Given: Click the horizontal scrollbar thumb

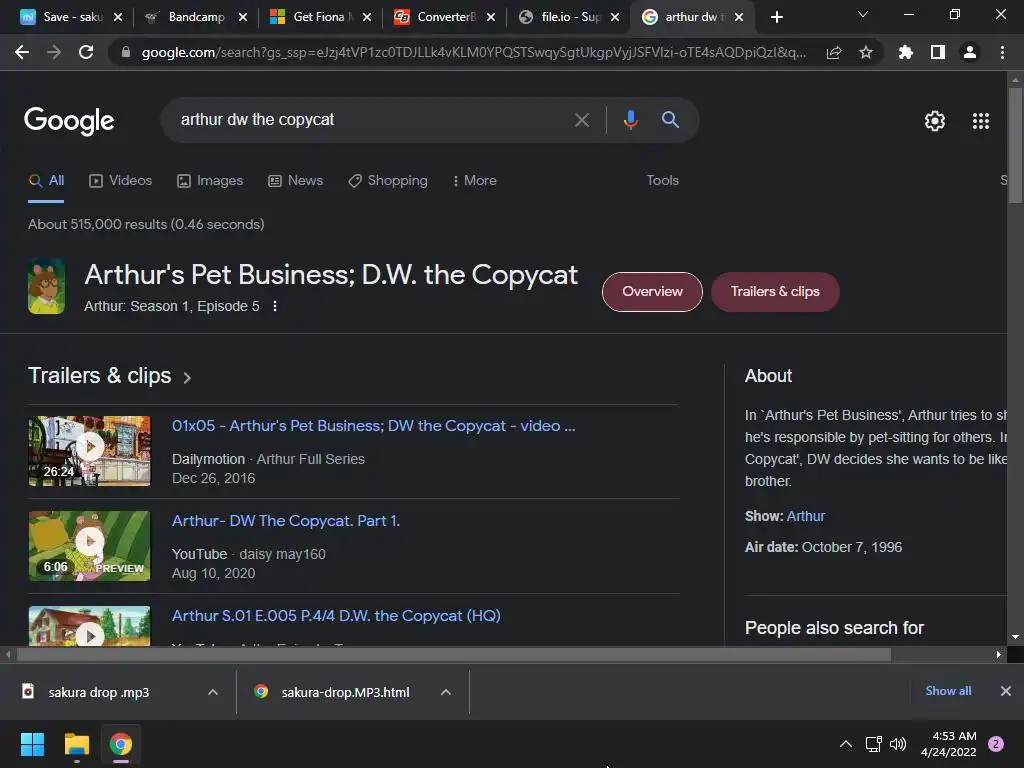Looking at the screenshot, I should 454,654.
